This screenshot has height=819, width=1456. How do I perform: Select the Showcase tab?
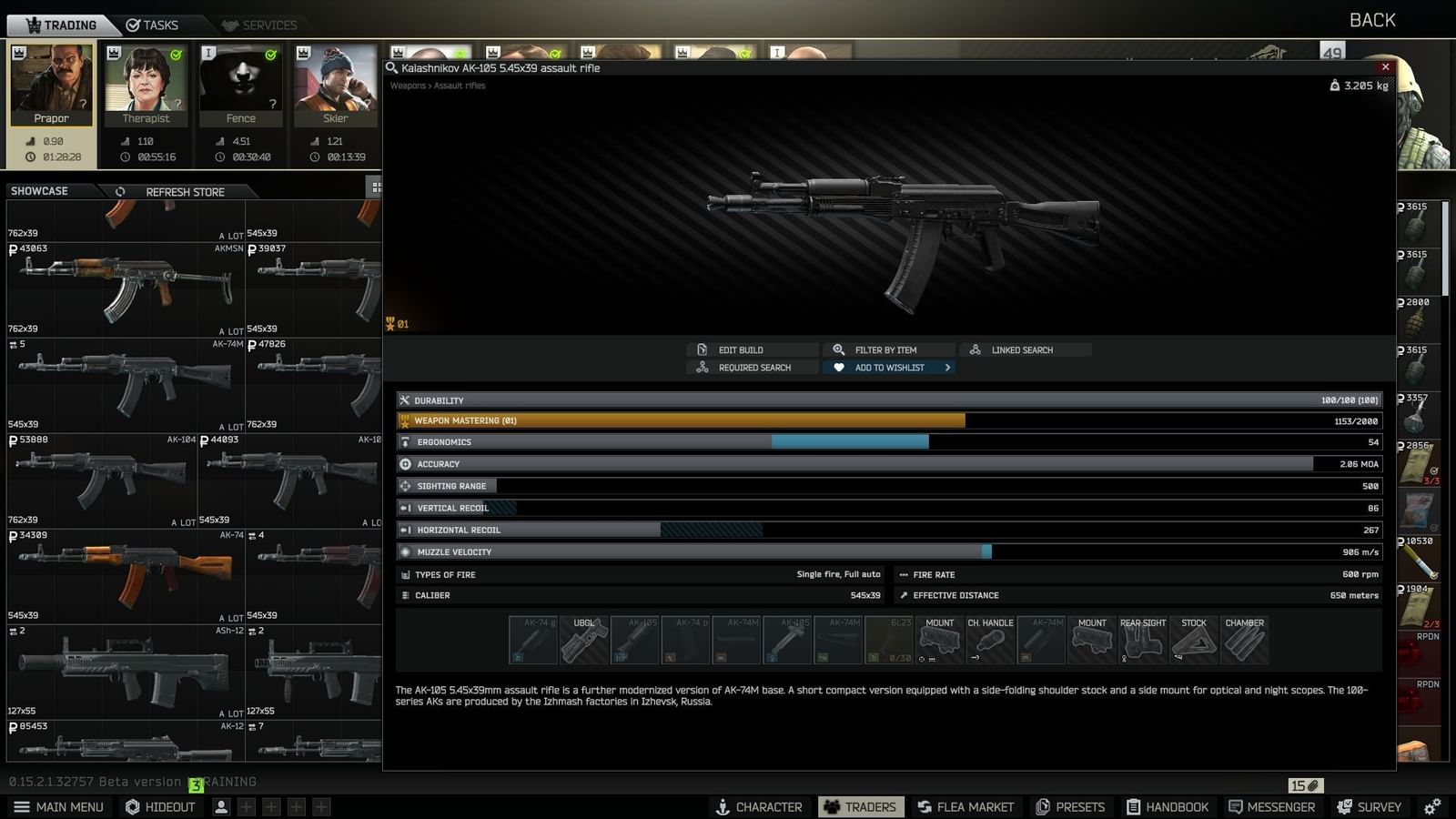[x=39, y=191]
